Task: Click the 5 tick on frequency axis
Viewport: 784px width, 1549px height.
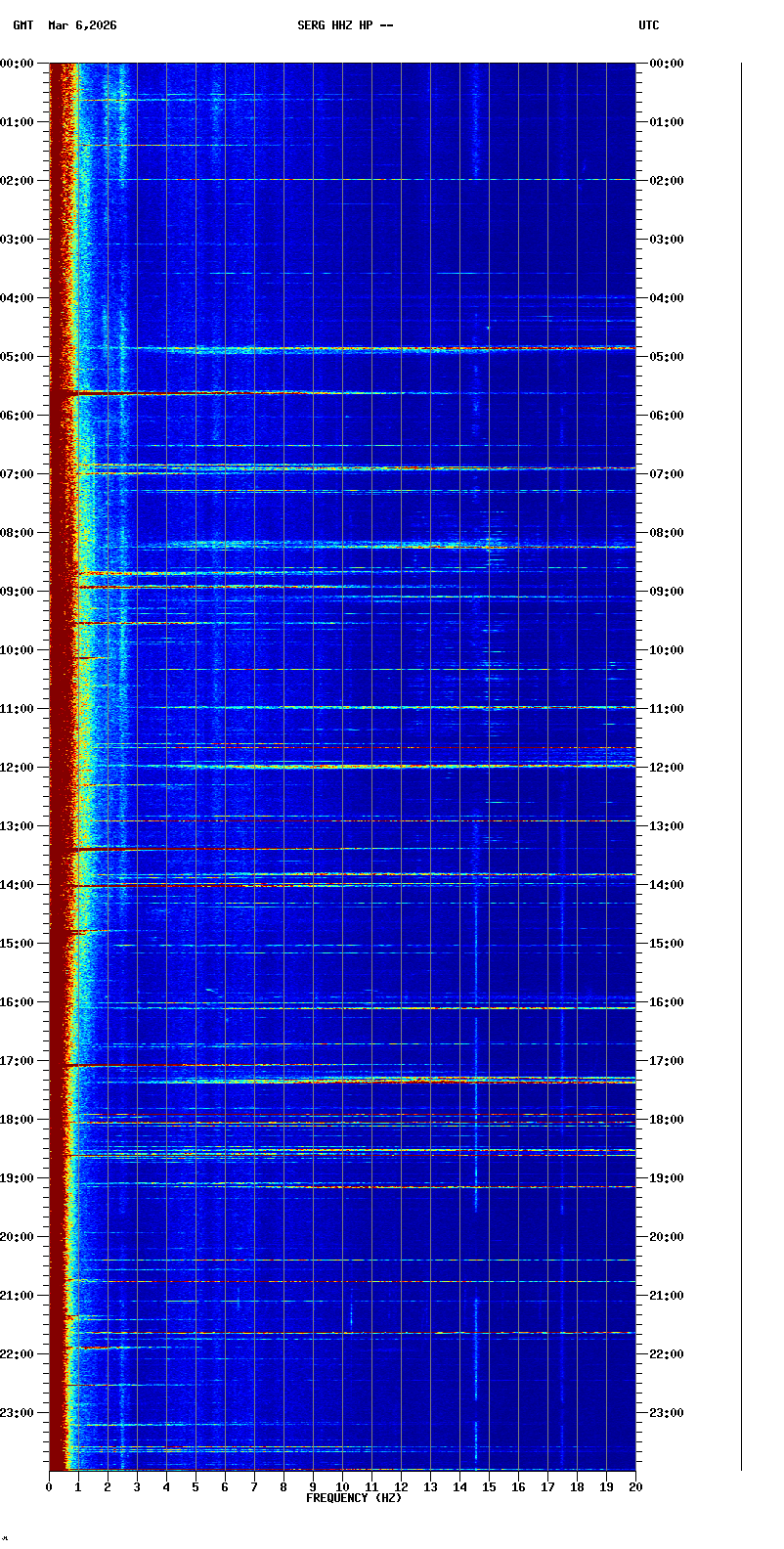Action: (196, 1487)
